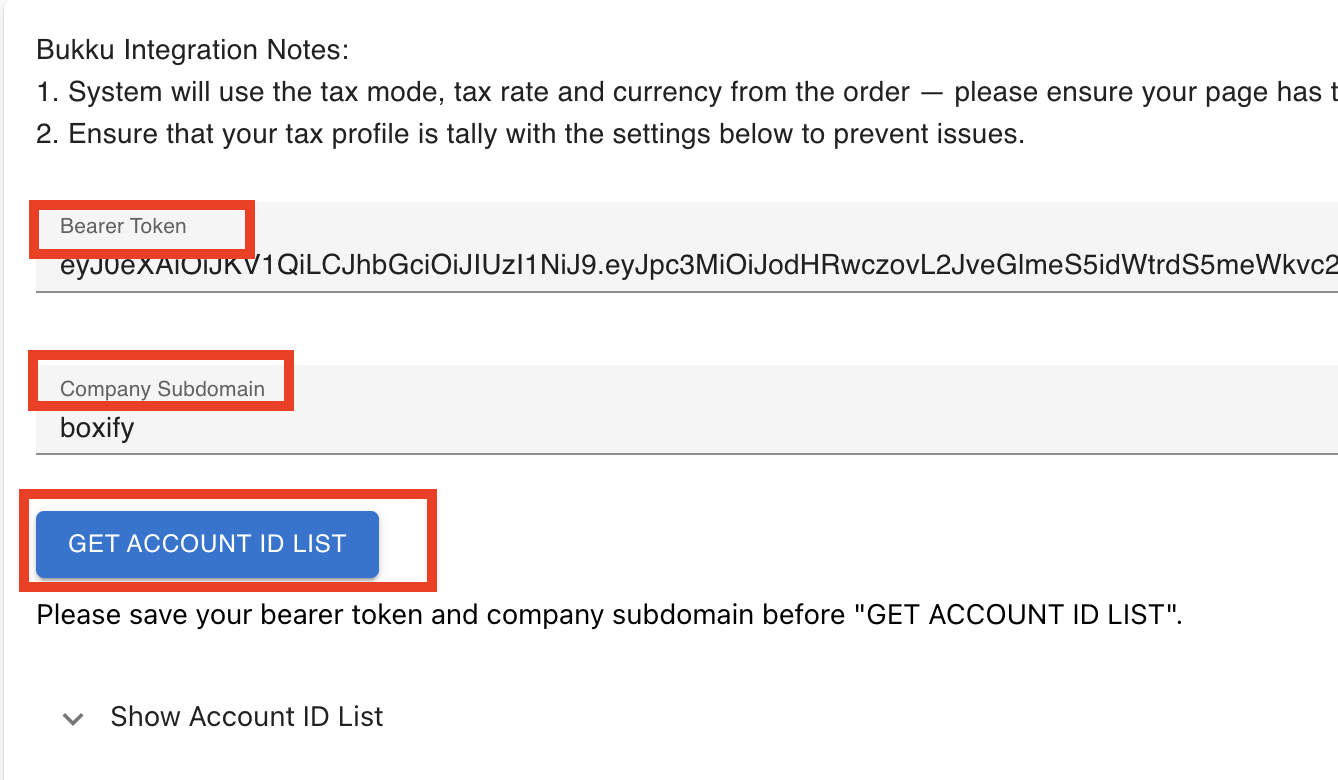Click the 'Please save your bearer token' hint
1338x780 pixels.
610,614
